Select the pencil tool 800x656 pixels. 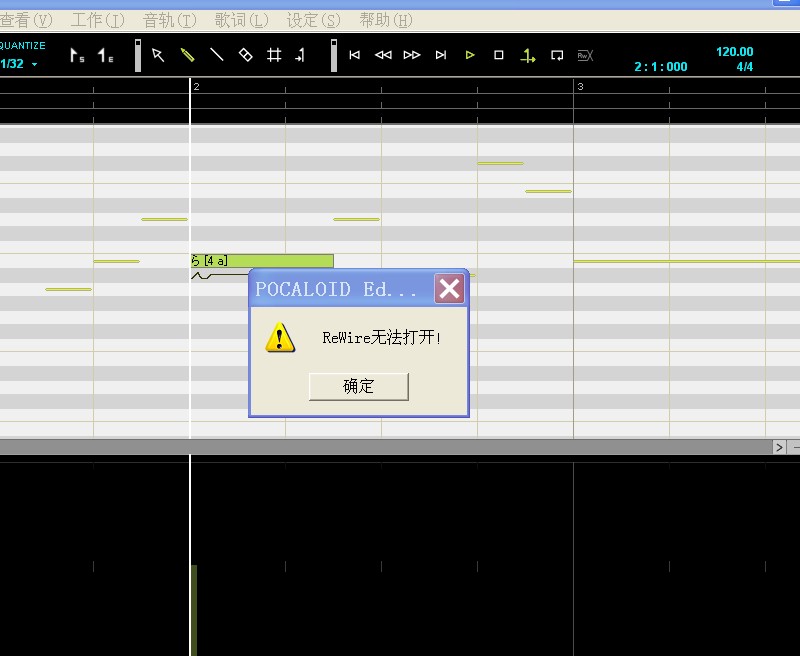tap(187, 55)
